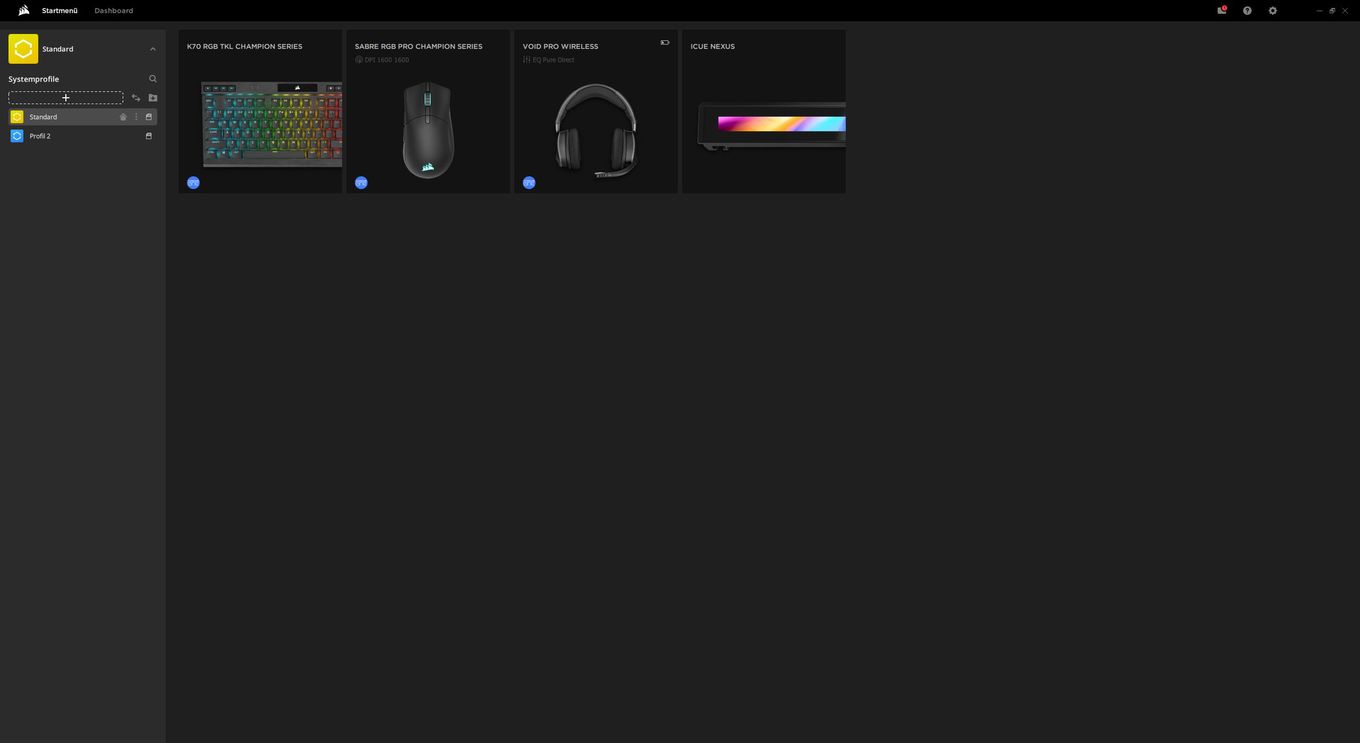
Task: Click the import/export arrows icon
Action: click(136, 98)
